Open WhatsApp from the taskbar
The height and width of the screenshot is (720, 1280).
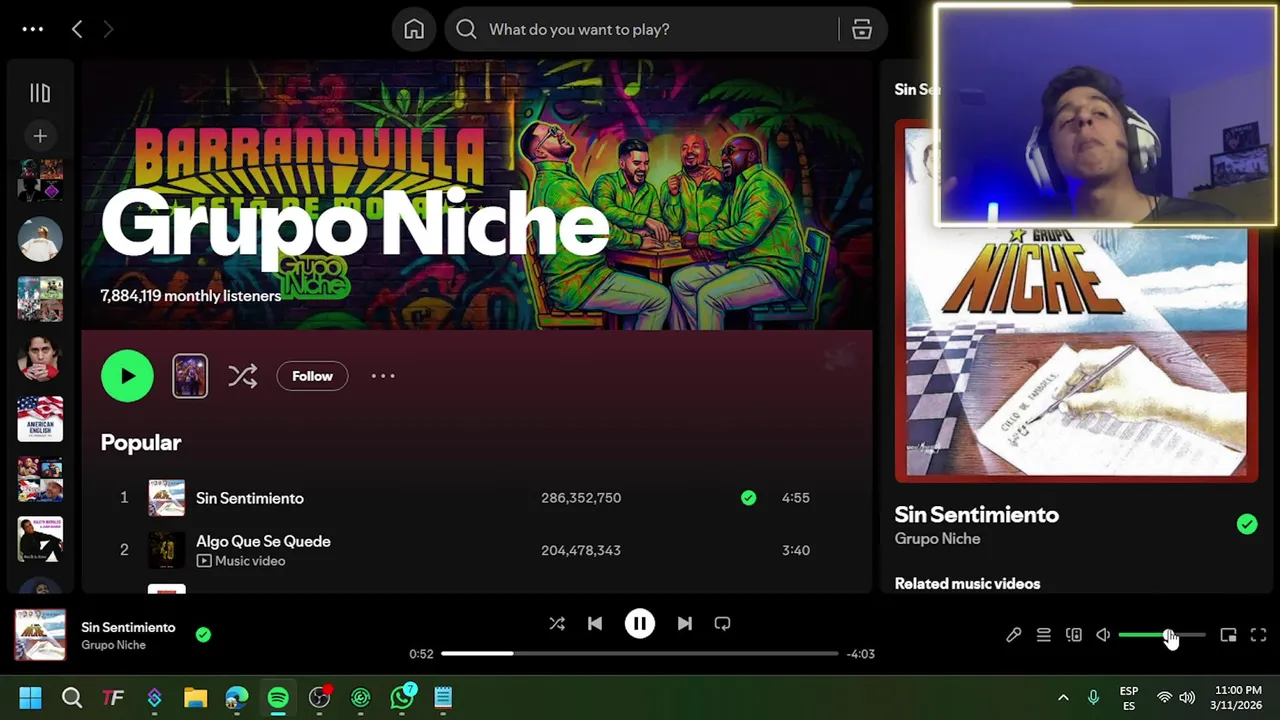(x=402, y=697)
